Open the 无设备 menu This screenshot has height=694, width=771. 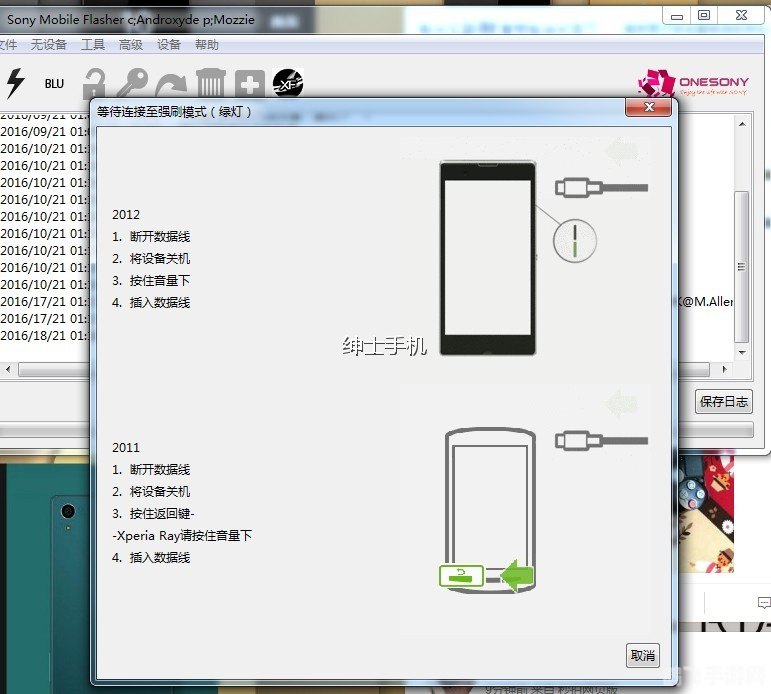(48, 45)
